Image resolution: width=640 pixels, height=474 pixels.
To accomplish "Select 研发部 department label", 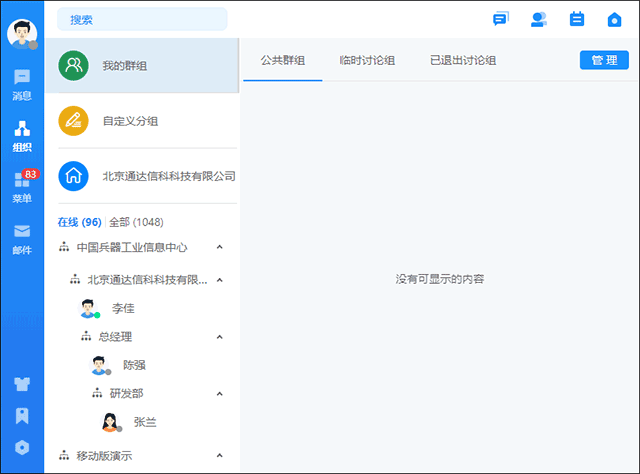I will coord(127,394).
